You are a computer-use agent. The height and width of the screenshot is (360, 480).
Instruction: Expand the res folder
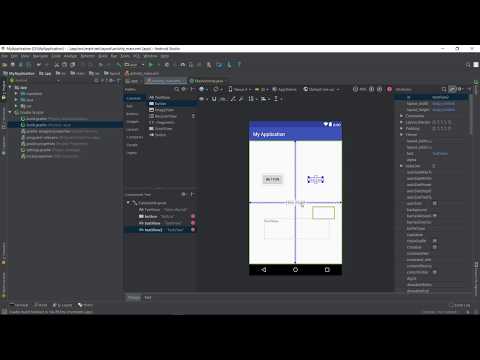click(16, 106)
